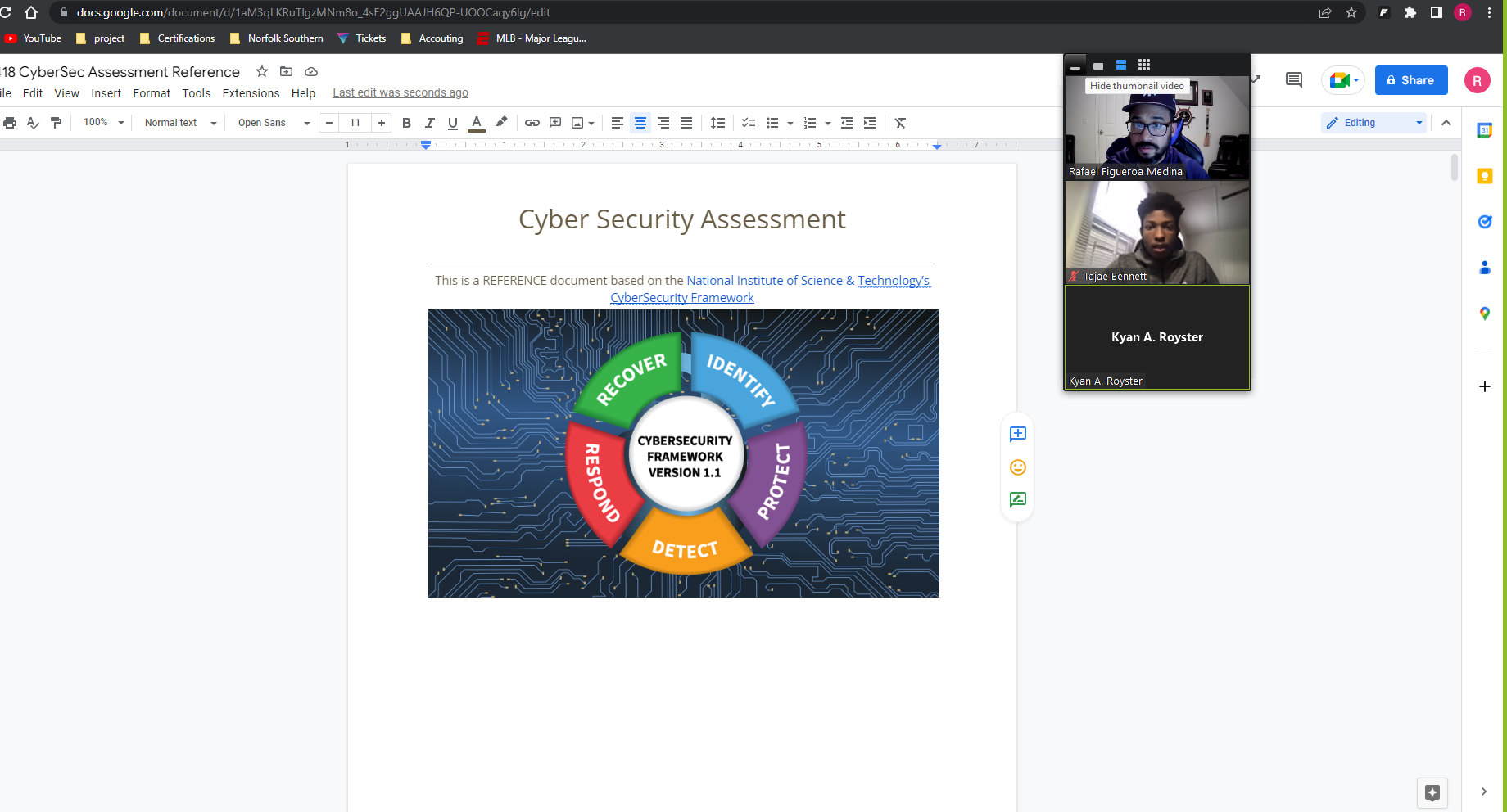Clear text formatting
This screenshot has height=812, width=1507.
[900, 123]
